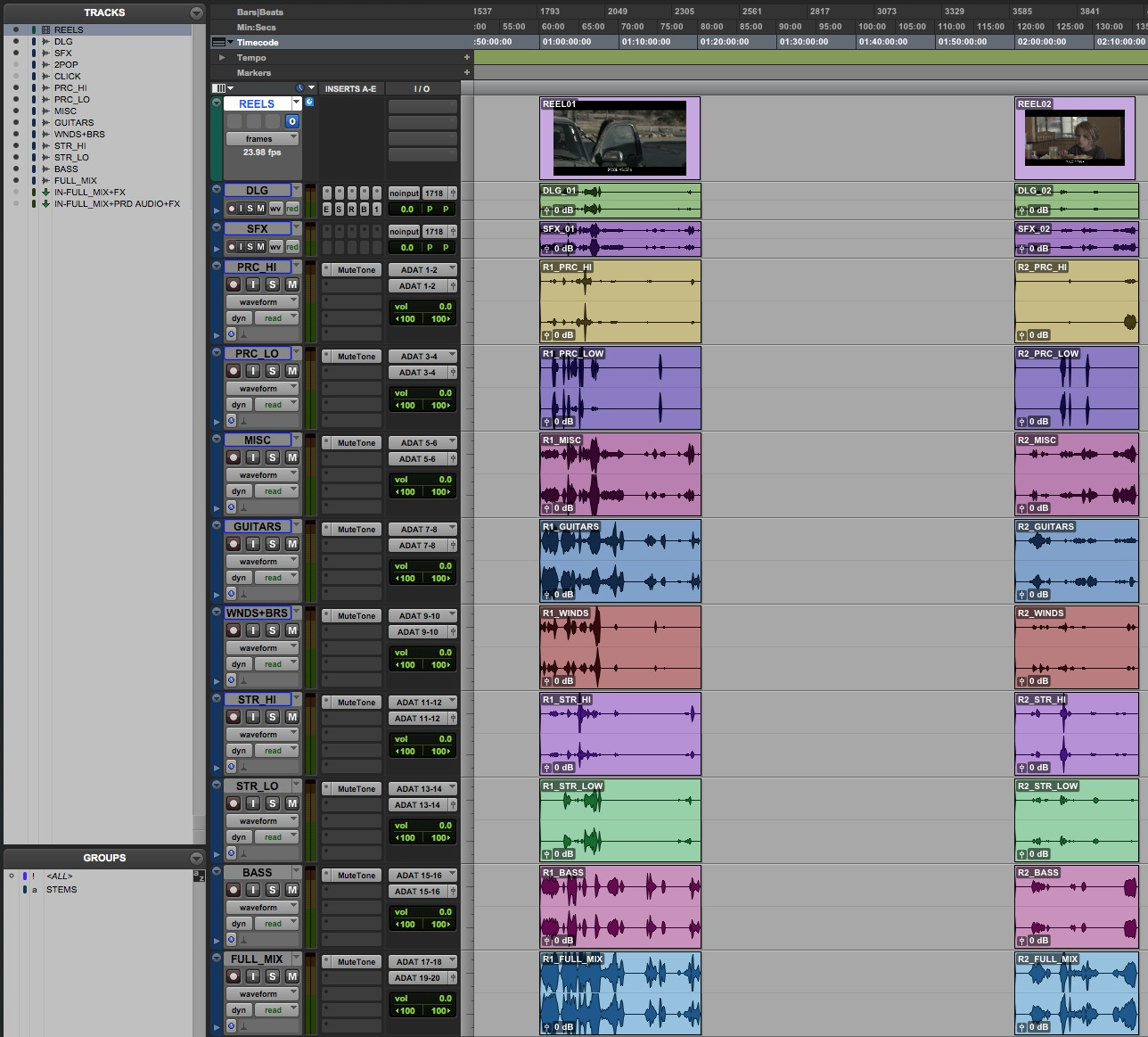Expand the Tempo ruler
The width and height of the screenshot is (1148, 1037).
222,58
